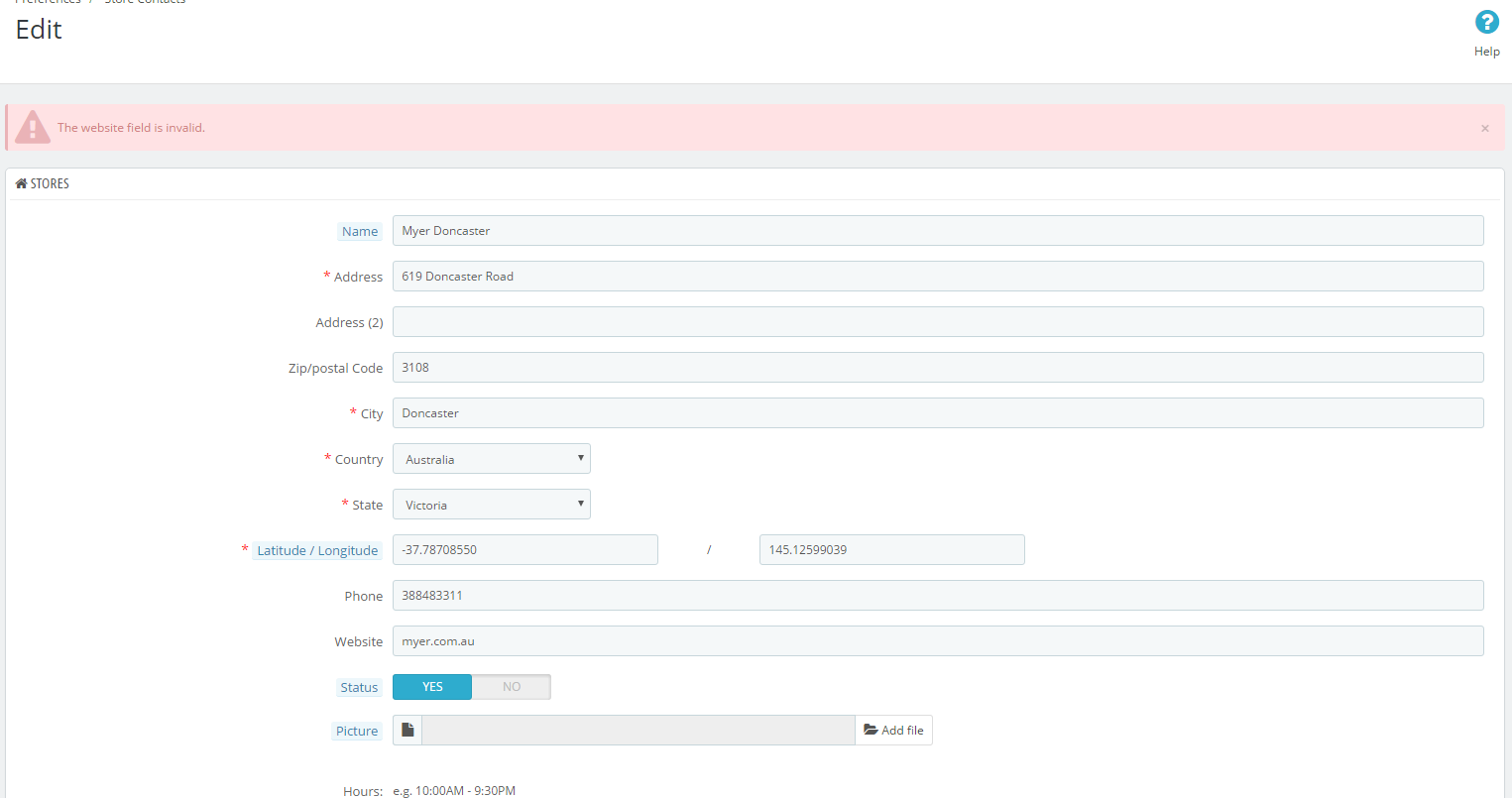
Task: Click the Add file button
Action: click(x=893, y=731)
